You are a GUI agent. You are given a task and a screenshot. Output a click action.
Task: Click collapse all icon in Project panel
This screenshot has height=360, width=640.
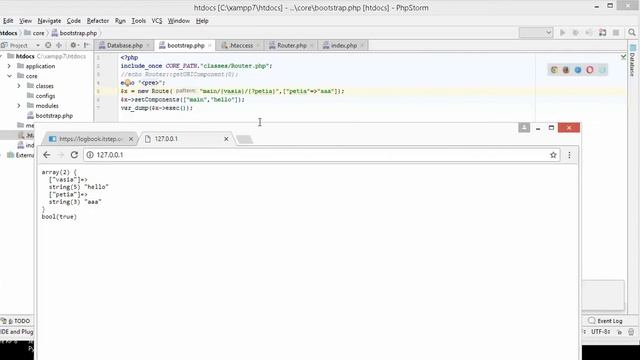[59, 45]
